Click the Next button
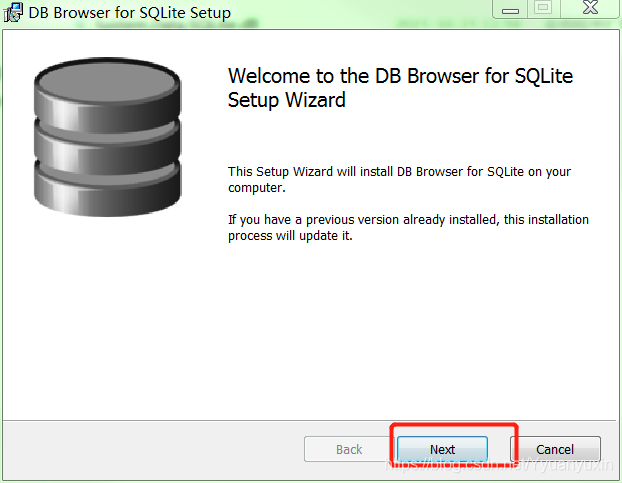The image size is (622, 483). tap(442, 449)
